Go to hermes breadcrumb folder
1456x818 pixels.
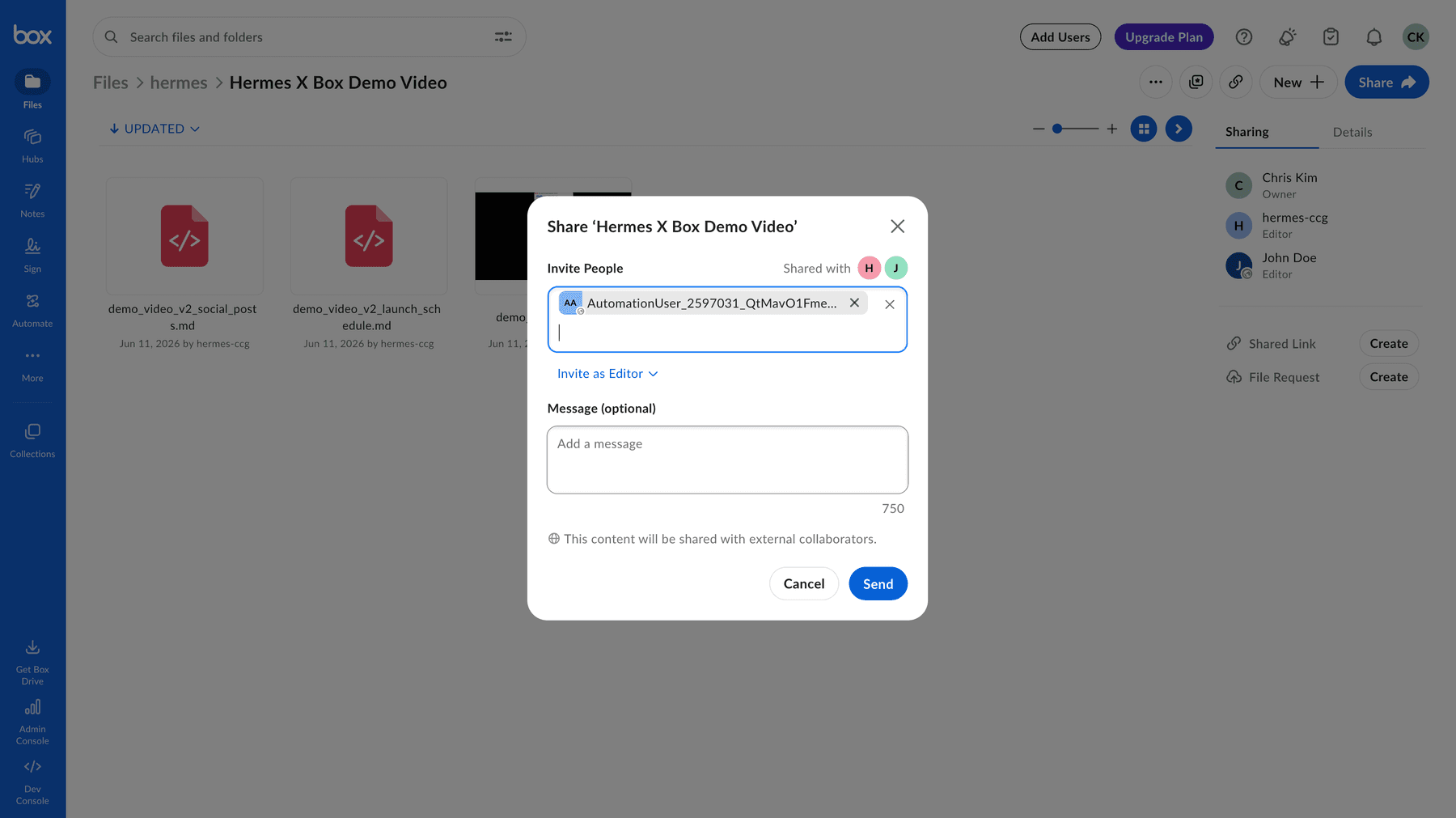(x=179, y=83)
